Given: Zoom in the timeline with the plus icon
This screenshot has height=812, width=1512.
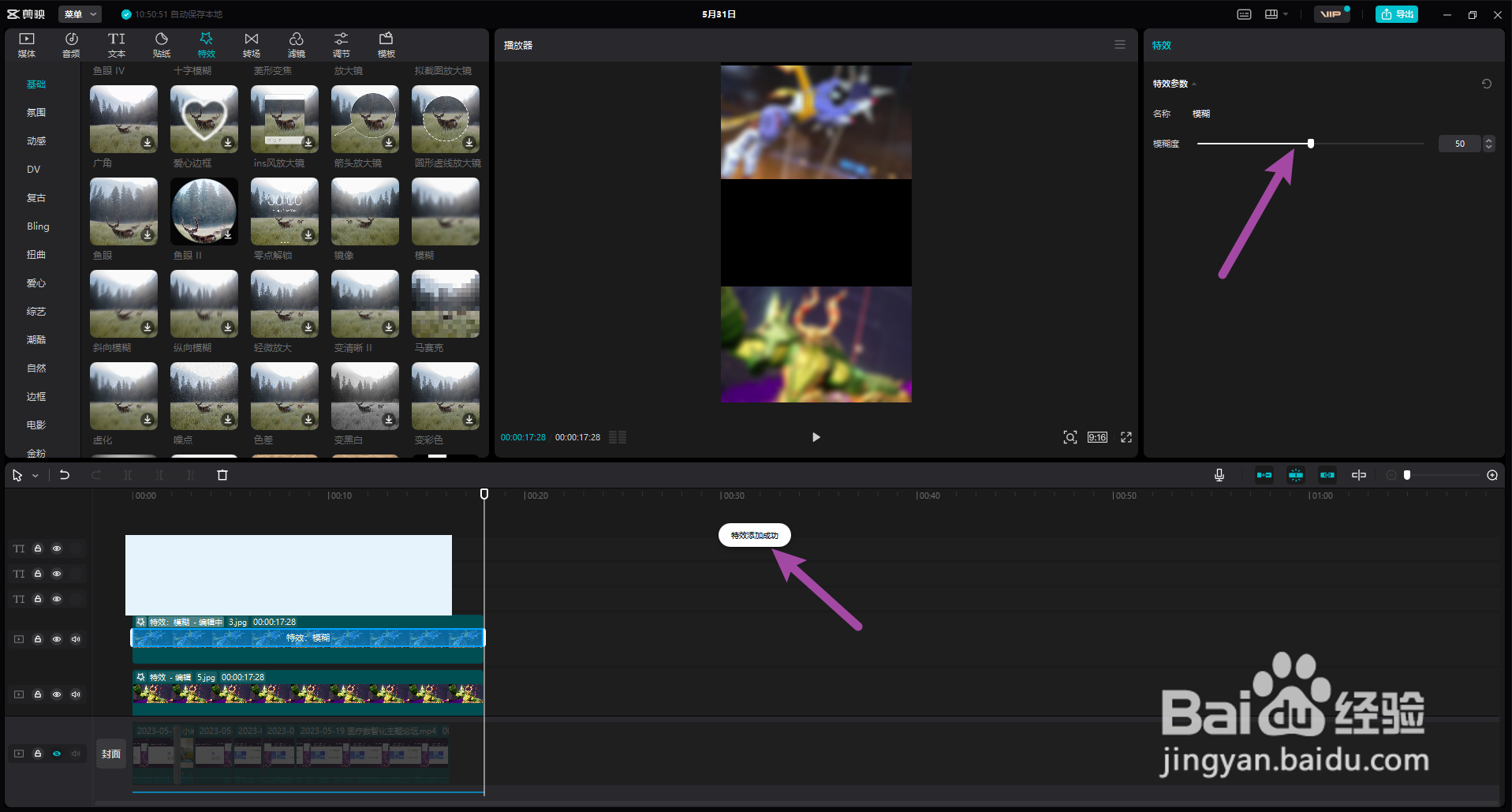Looking at the screenshot, I should (1492, 475).
